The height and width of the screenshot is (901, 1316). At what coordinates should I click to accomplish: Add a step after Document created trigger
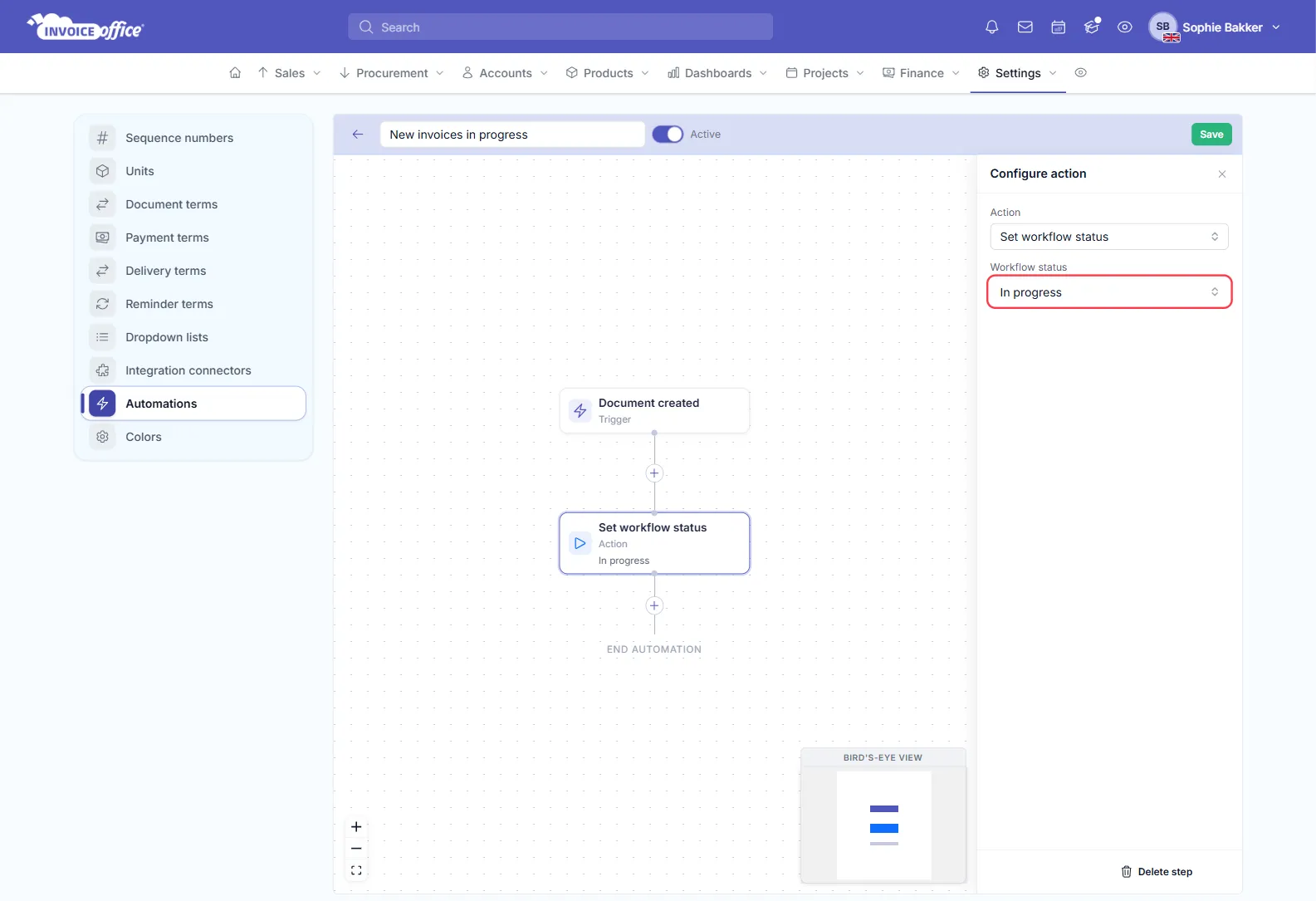coord(654,473)
